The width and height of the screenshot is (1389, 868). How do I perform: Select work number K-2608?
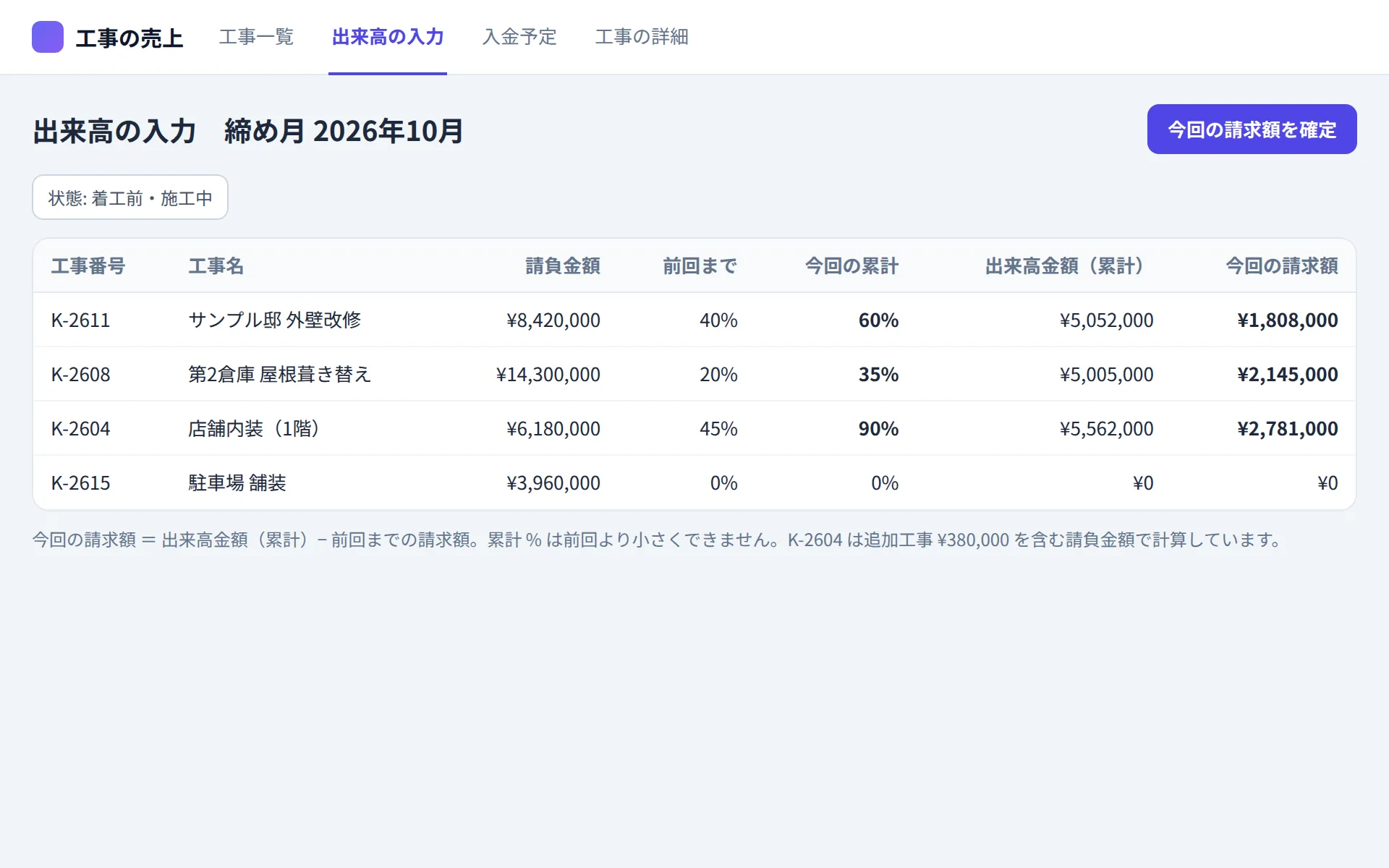pos(80,375)
